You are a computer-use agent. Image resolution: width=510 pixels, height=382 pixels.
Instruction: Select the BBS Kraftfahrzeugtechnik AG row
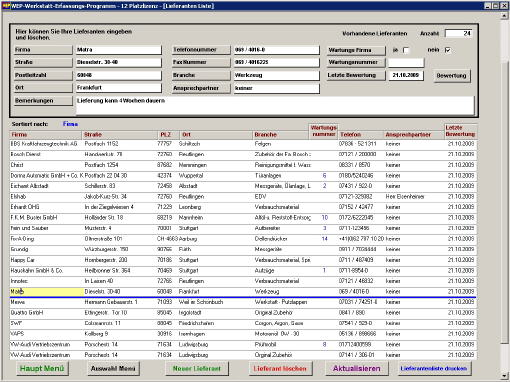pos(243,144)
